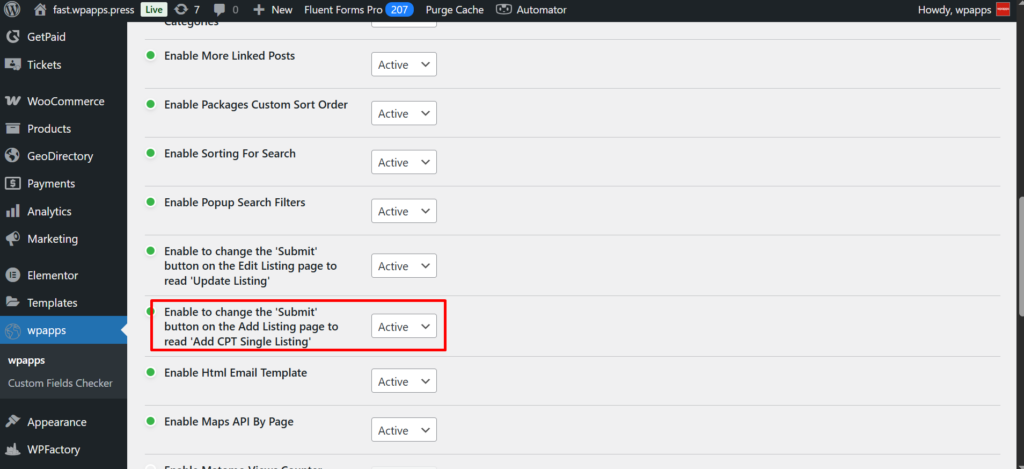Click green status dot for Enable Html Email Template
The height and width of the screenshot is (469, 1024).
(152, 373)
